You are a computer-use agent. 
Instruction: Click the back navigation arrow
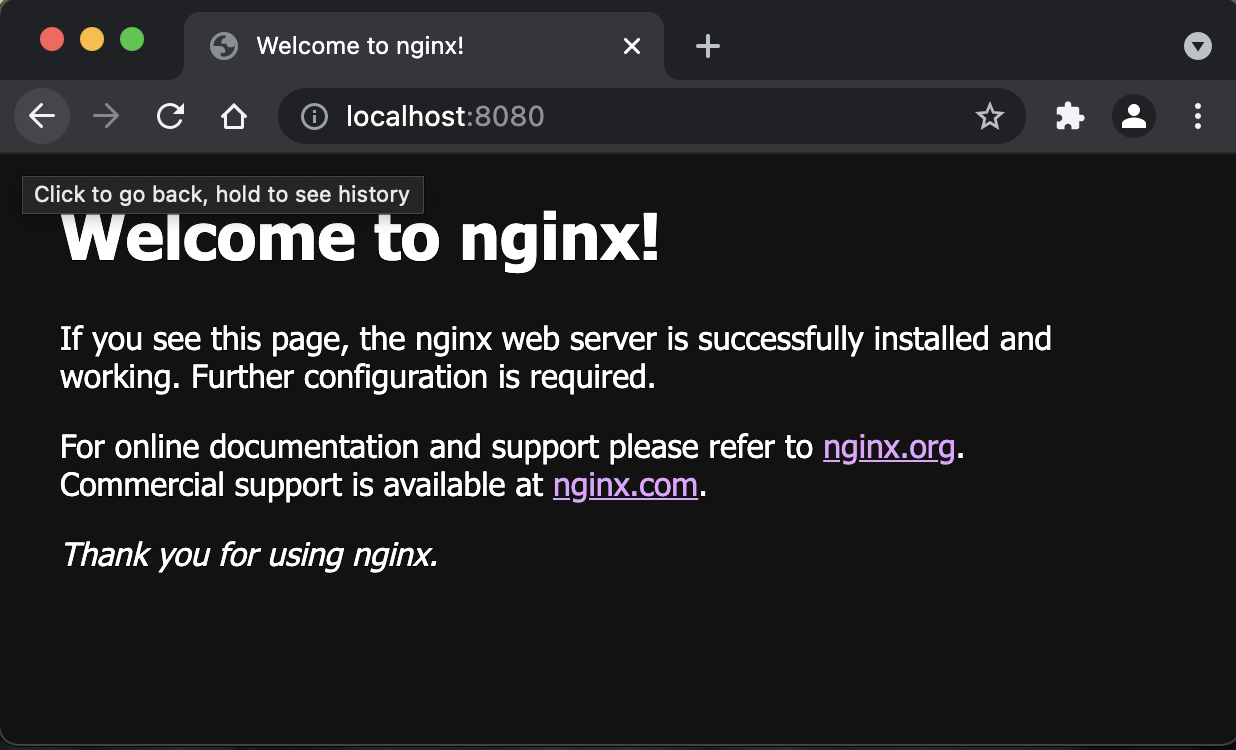(x=42, y=116)
